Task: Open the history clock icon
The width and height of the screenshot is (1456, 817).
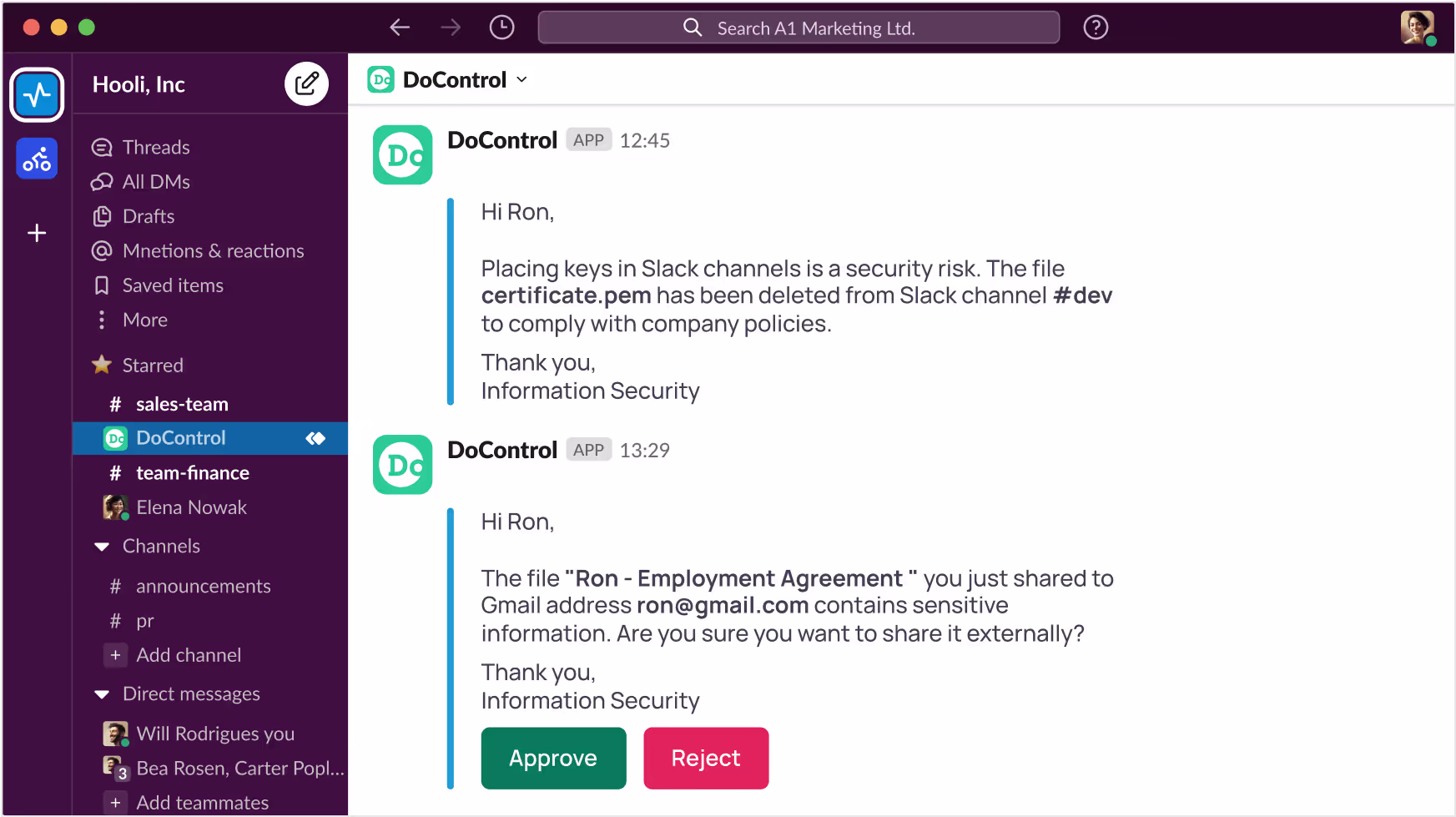Action: [x=501, y=28]
